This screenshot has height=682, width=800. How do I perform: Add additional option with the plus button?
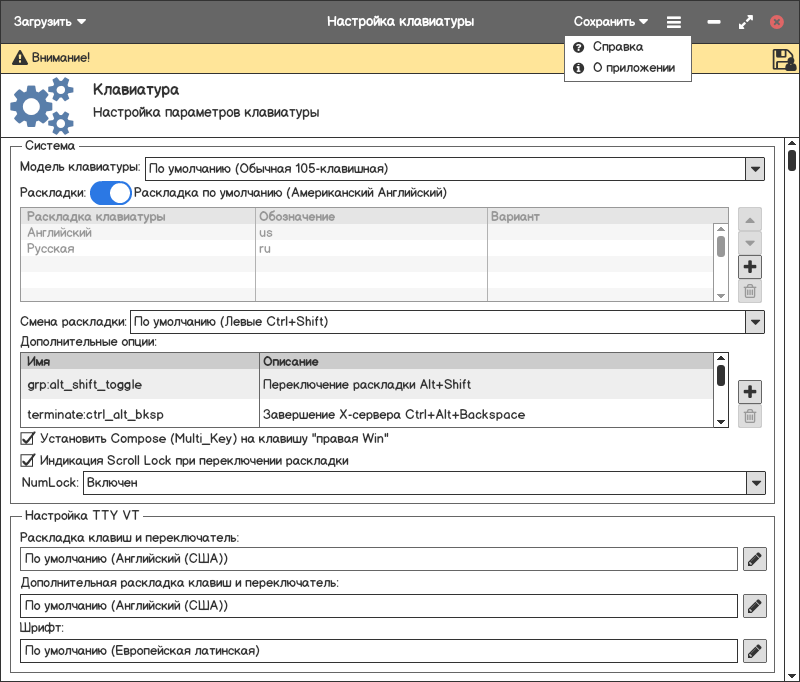750,391
